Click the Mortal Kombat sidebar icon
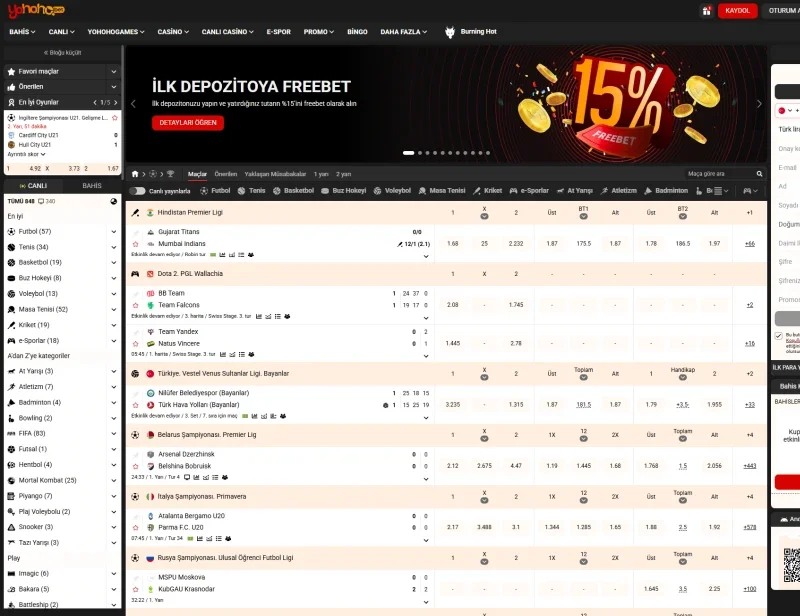The width and height of the screenshot is (800, 616). 11,481
